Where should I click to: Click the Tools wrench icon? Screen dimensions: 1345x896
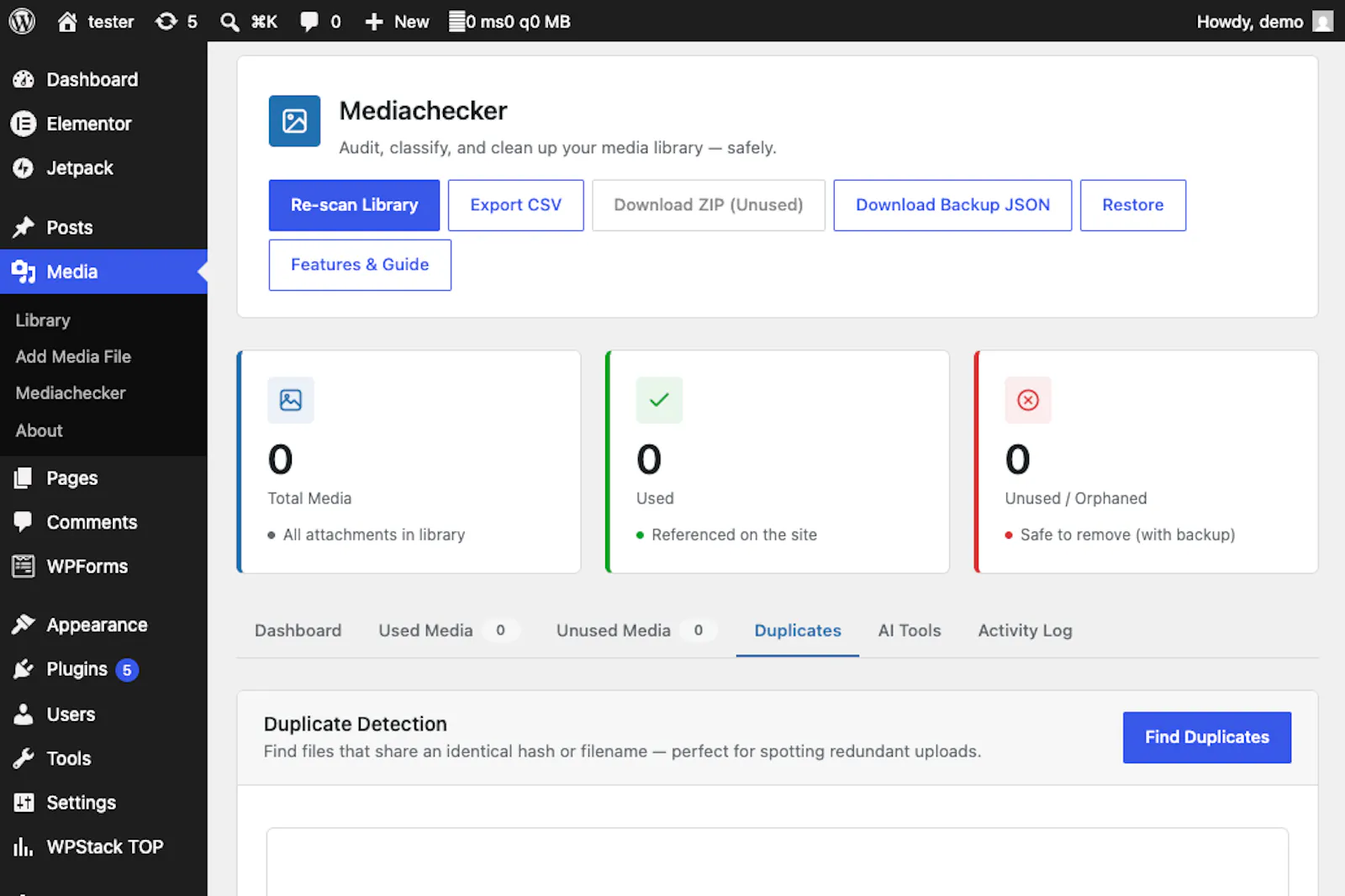[x=24, y=758]
